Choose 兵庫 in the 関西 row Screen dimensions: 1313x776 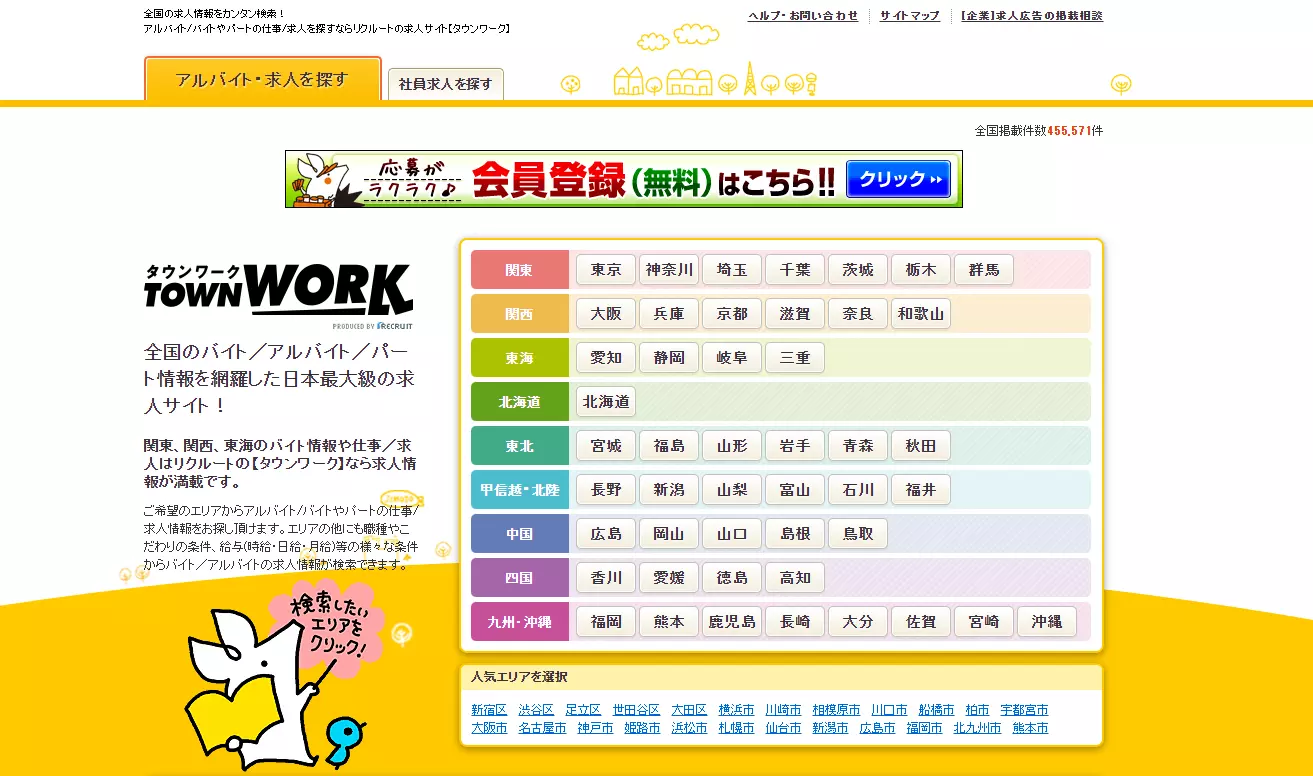point(669,314)
